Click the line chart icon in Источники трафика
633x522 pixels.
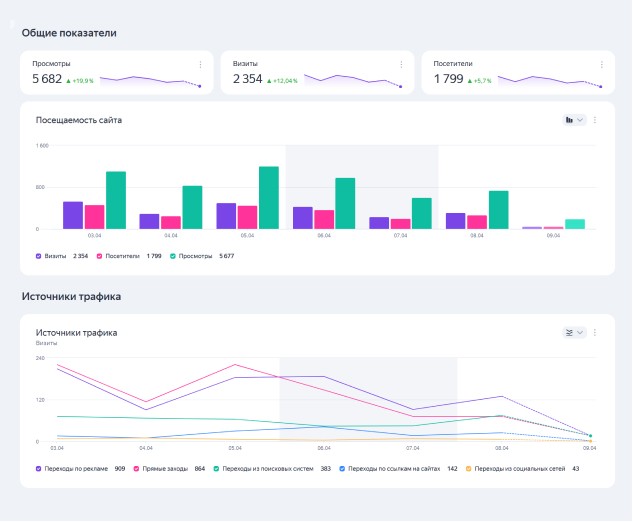(x=569, y=332)
